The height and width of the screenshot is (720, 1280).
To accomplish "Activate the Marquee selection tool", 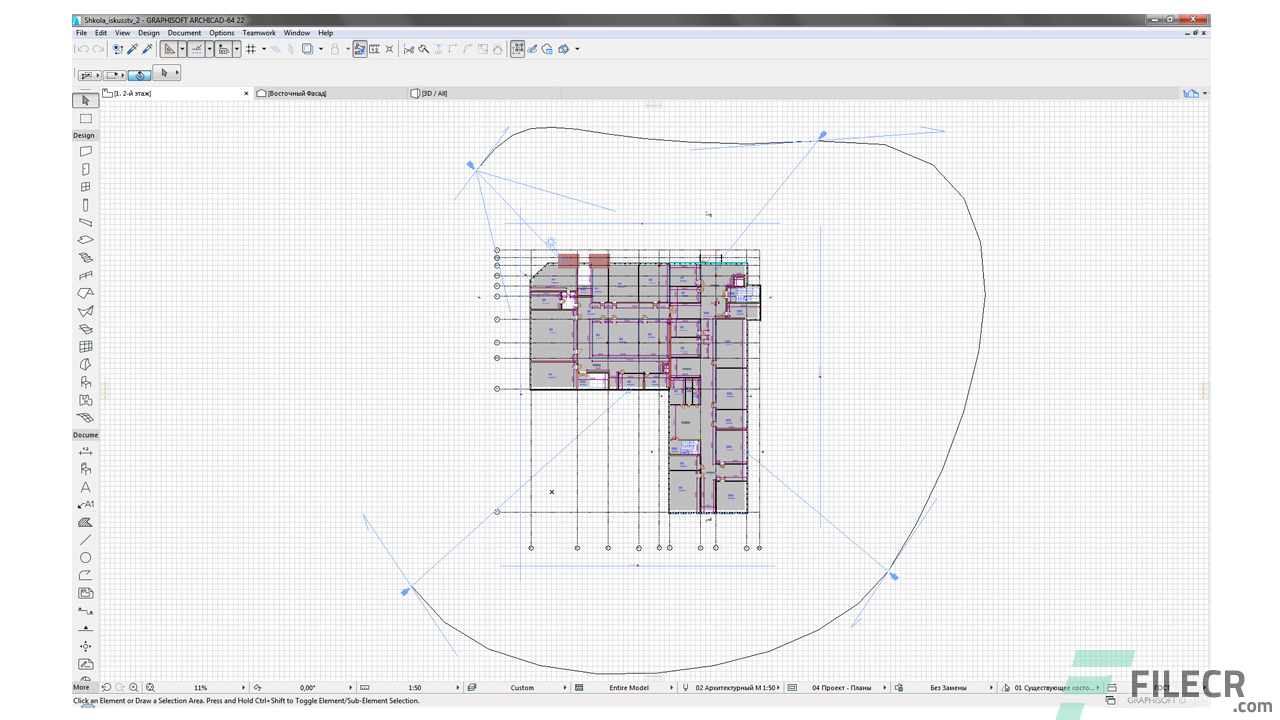I will pyautogui.click(x=85, y=118).
